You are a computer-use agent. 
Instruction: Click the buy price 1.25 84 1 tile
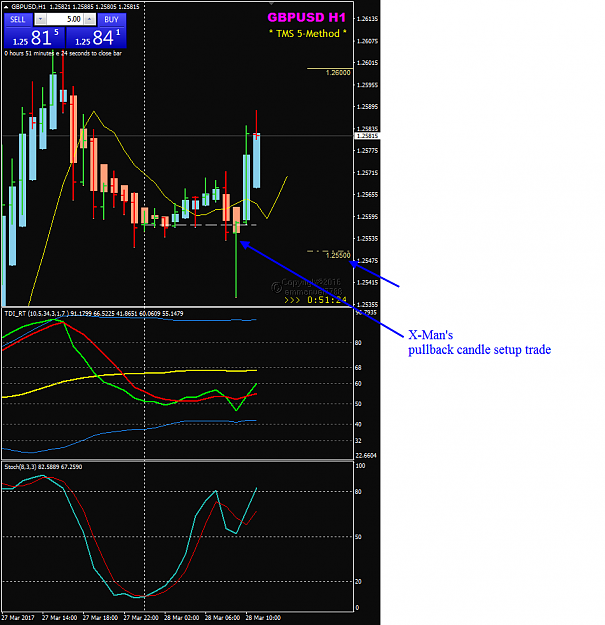point(96,38)
